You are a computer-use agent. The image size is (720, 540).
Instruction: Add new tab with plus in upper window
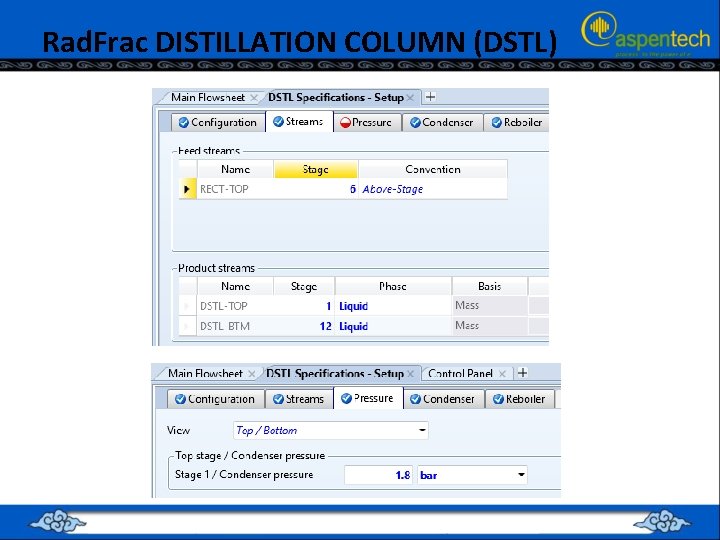(x=430, y=97)
